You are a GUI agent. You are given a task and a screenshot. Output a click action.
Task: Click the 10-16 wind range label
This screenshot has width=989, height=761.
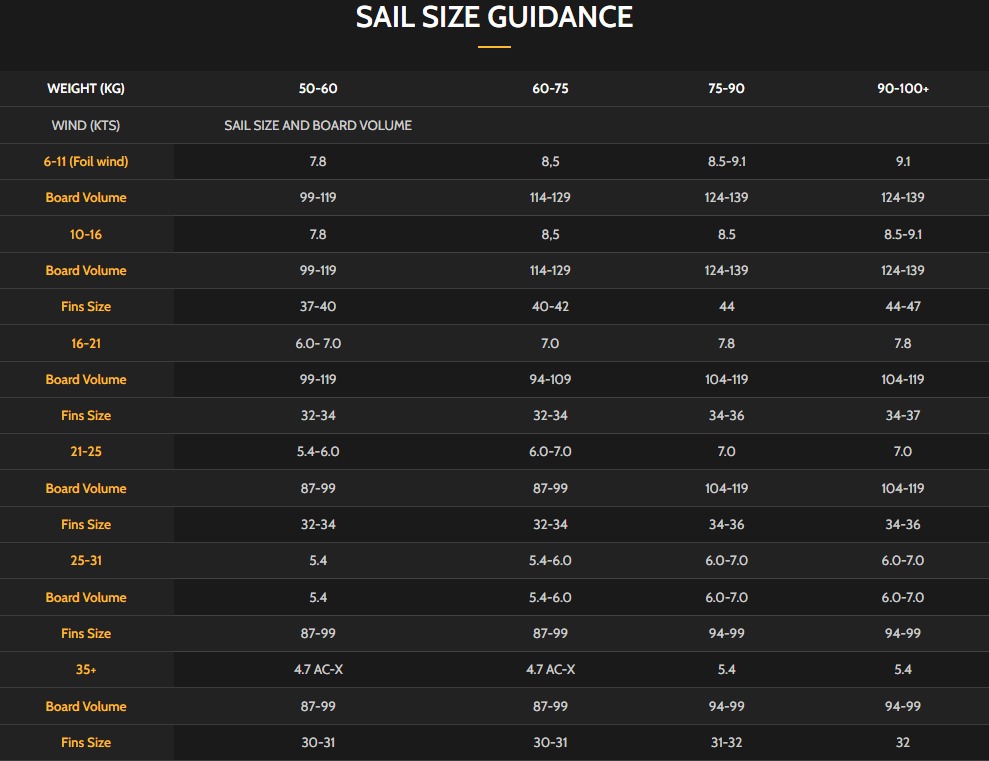point(86,234)
